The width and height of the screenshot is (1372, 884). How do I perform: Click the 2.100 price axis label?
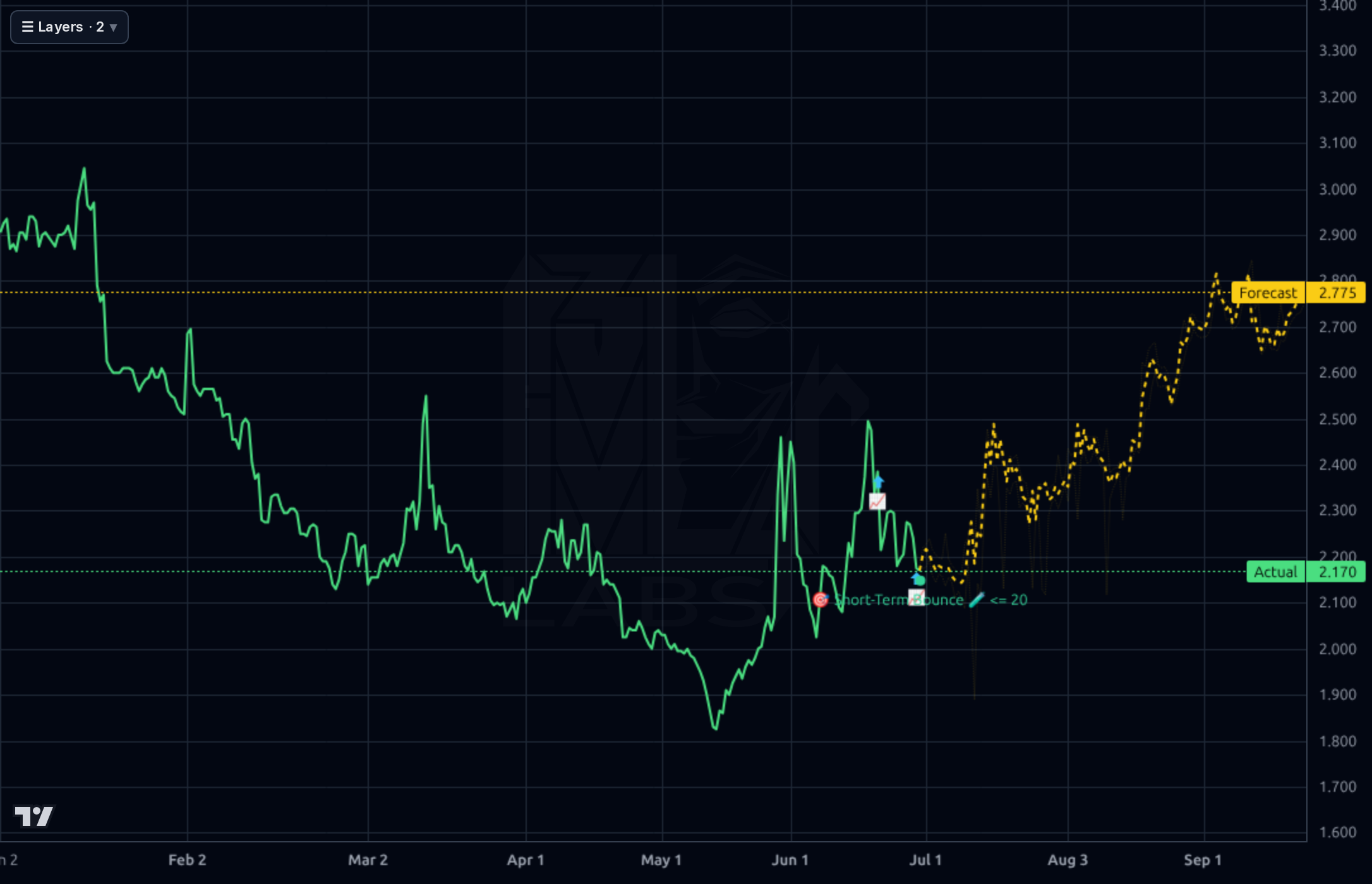1338,602
